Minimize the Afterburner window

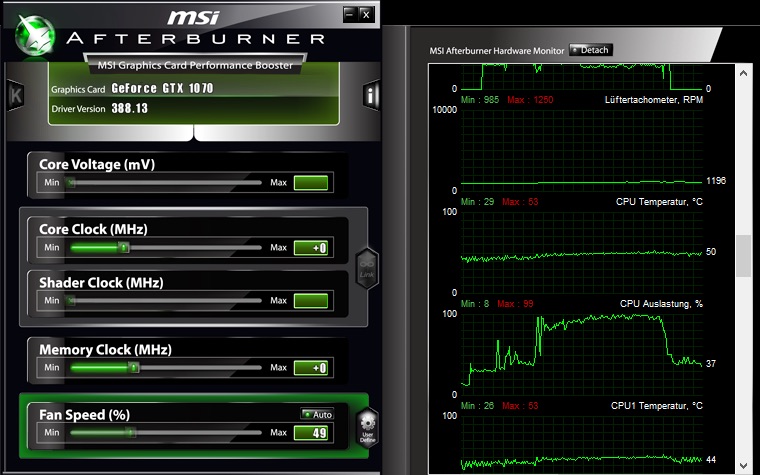tap(349, 14)
